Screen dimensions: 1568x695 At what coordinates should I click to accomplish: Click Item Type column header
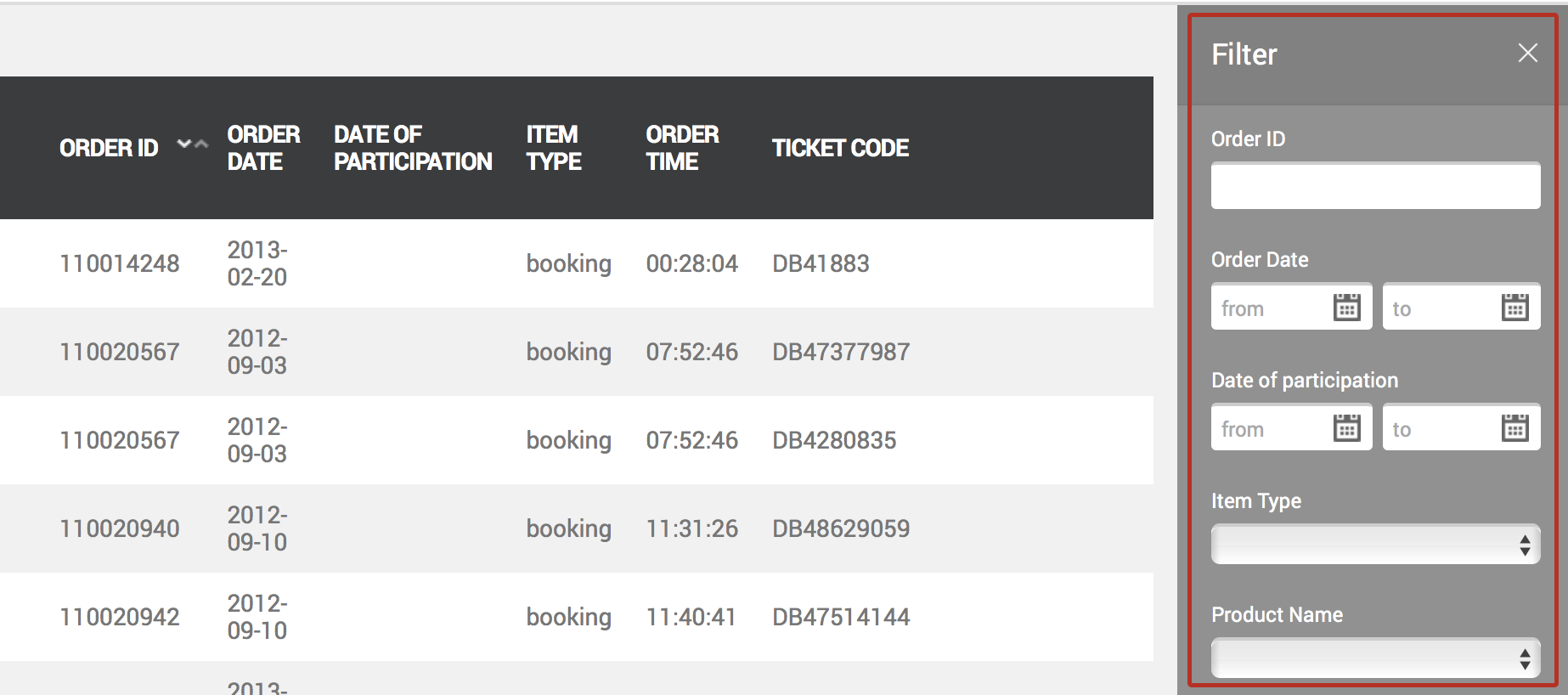(x=554, y=148)
